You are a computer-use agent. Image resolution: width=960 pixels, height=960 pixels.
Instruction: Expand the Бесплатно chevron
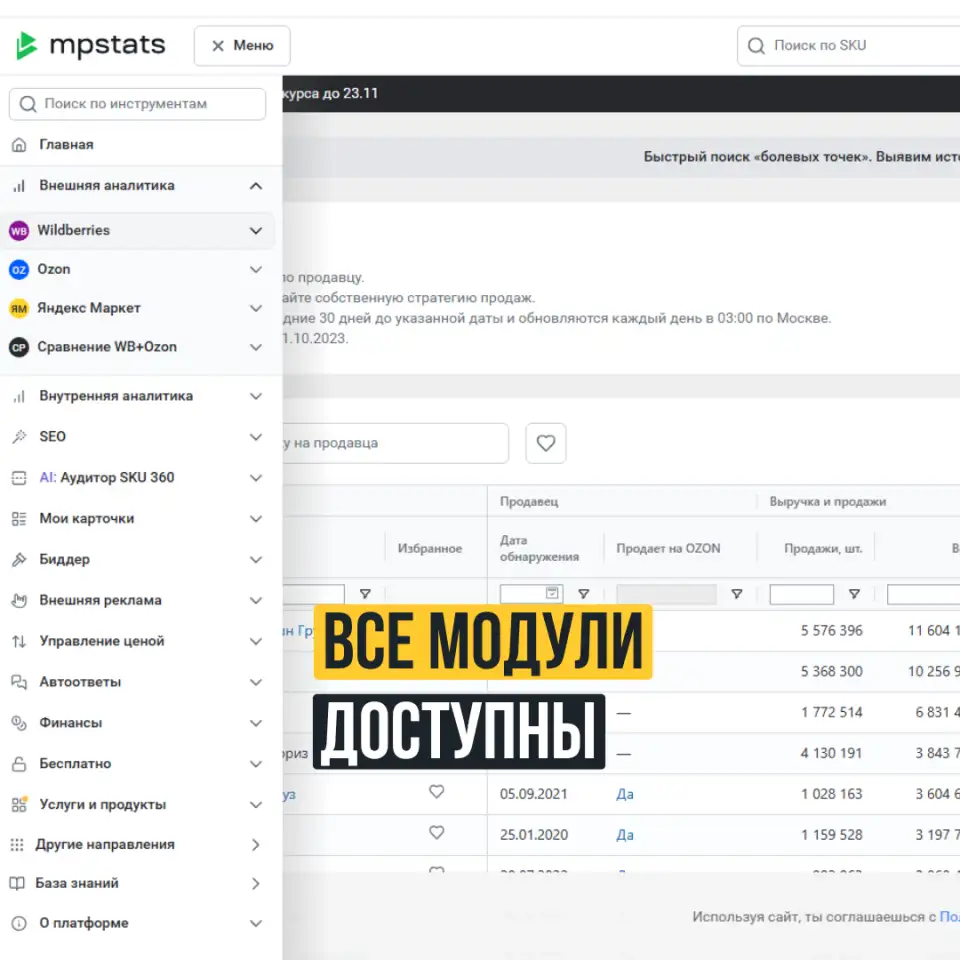(x=256, y=763)
